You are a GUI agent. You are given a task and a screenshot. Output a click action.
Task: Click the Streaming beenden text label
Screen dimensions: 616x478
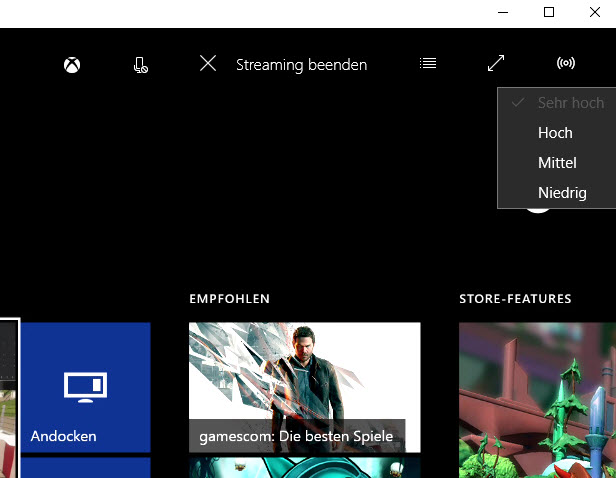coord(301,65)
